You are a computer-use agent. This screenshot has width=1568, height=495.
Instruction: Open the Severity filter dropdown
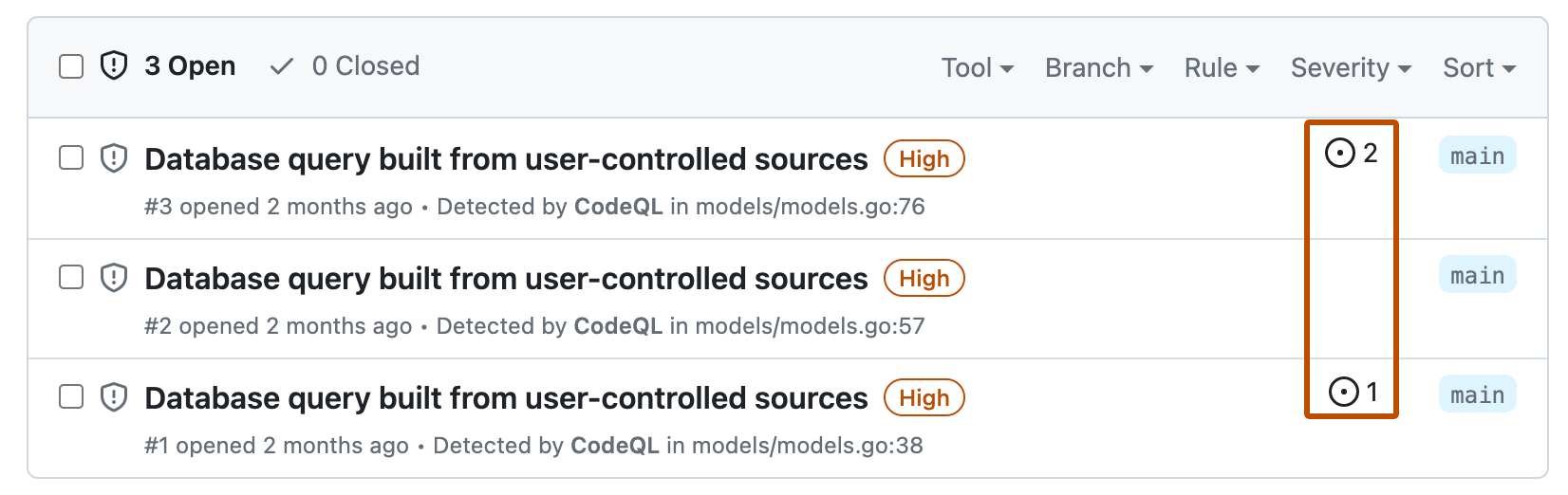point(1351,68)
